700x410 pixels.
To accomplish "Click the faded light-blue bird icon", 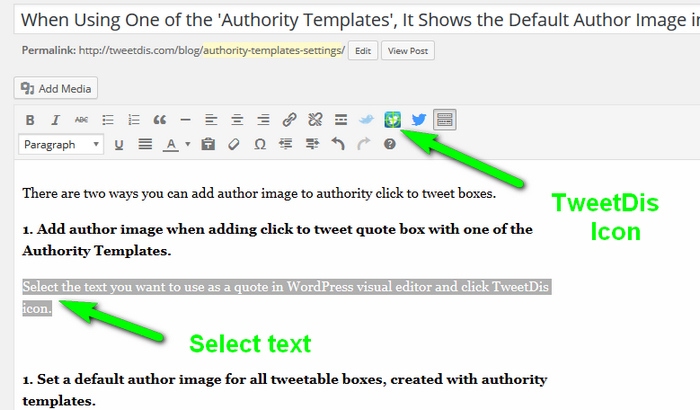I will [367, 120].
